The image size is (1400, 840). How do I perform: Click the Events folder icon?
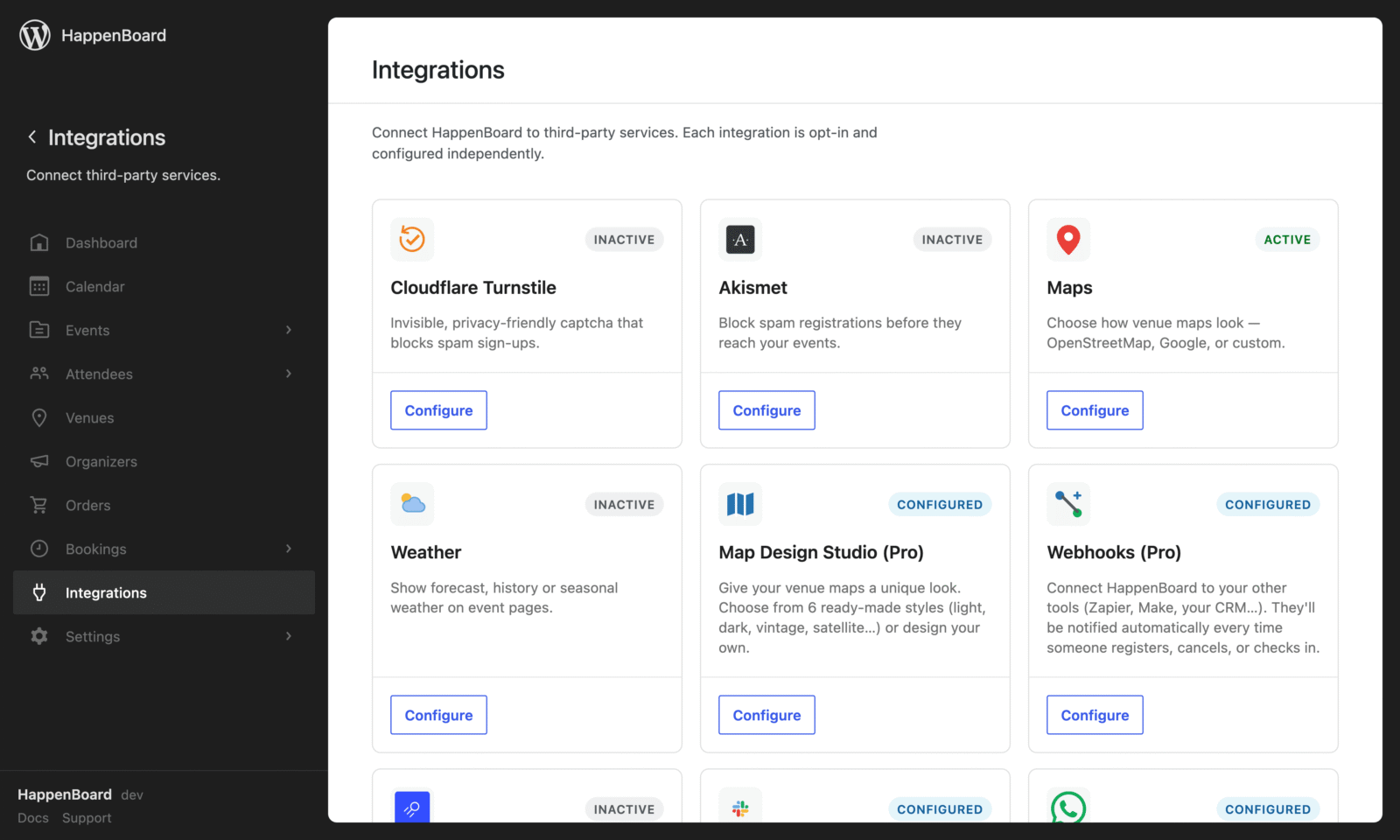click(39, 330)
